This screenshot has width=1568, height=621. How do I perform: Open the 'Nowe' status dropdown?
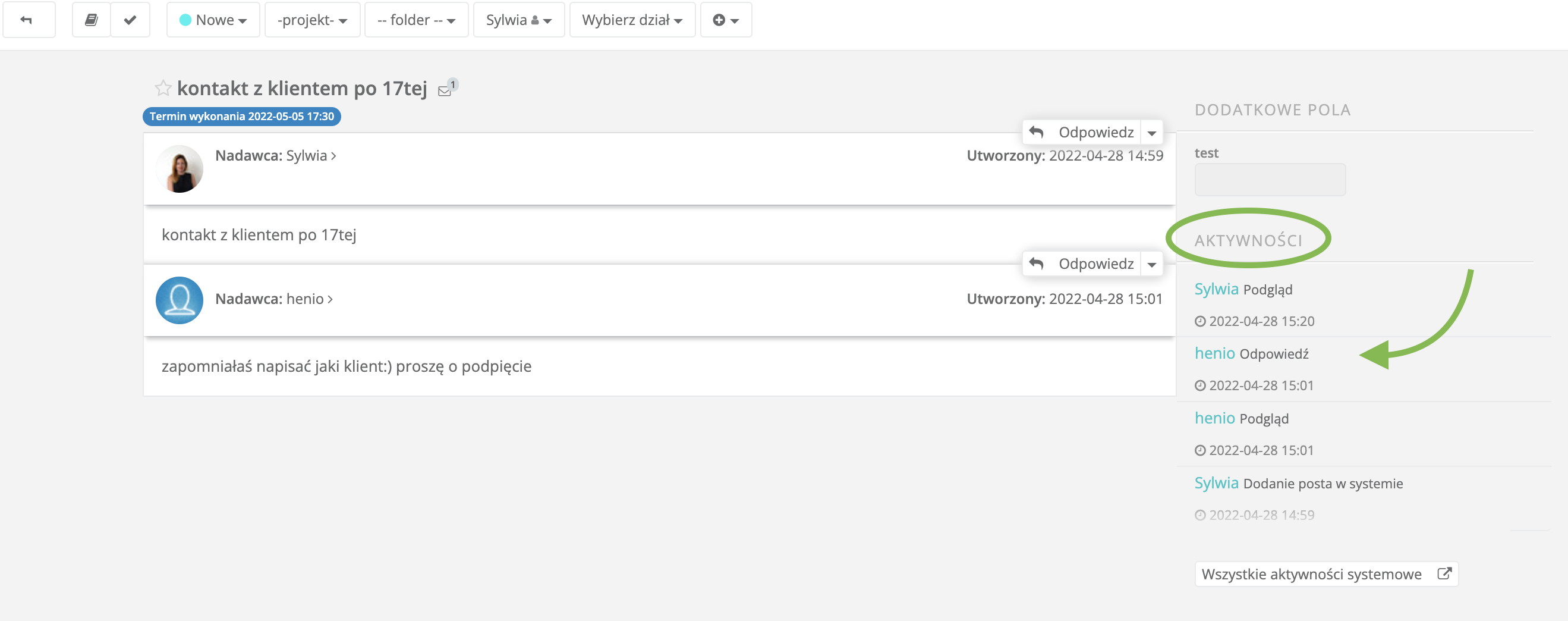click(213, 20)
